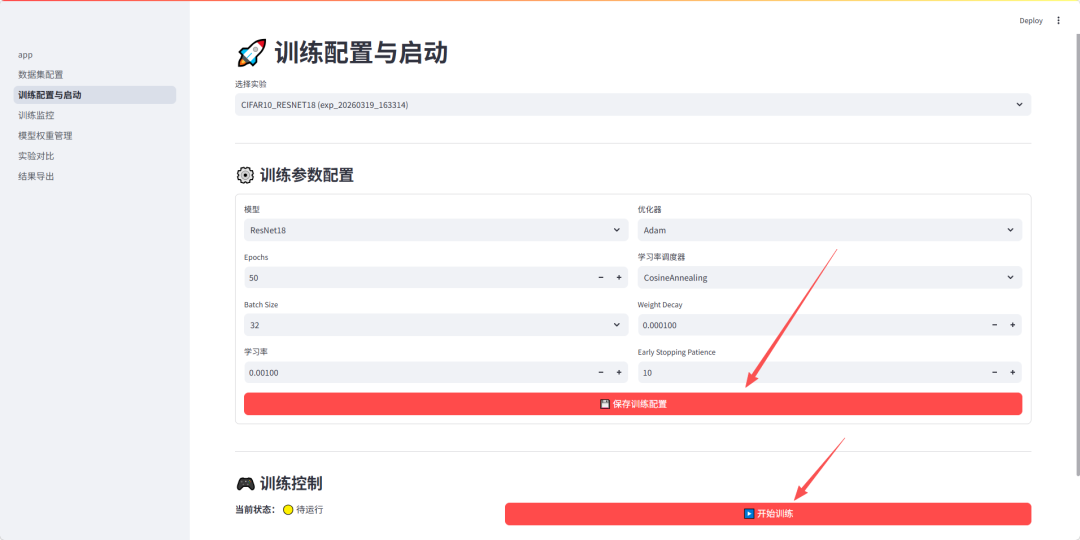The image size is (1080, 540).
Task: Open the 模型 ResNet18 dropdown
Action: coord(435,230)
